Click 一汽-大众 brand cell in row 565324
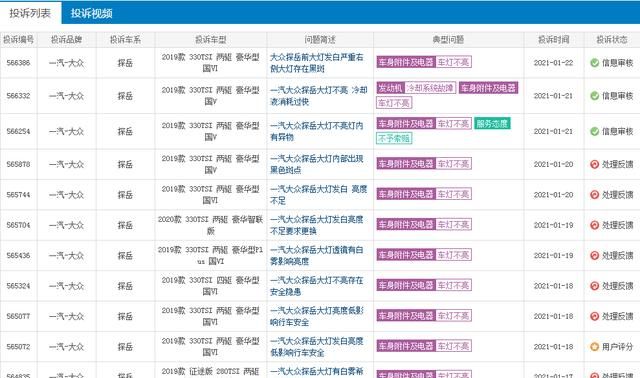Image resolution: width=640 pixels, height=378 pixels. [67, 286]
